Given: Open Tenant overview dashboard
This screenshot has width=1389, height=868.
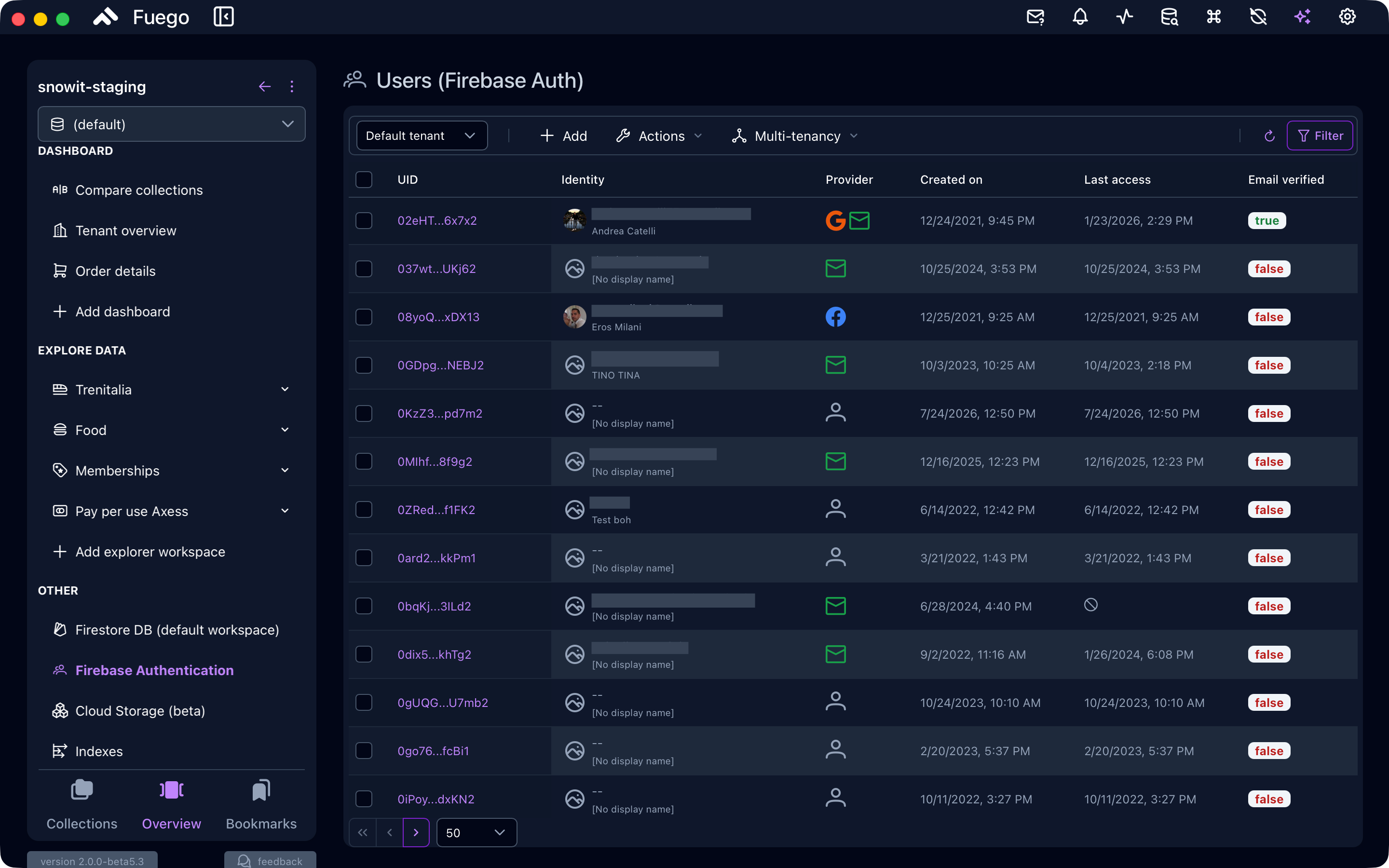Looking at the screenshot, I should tap(114, 231).
